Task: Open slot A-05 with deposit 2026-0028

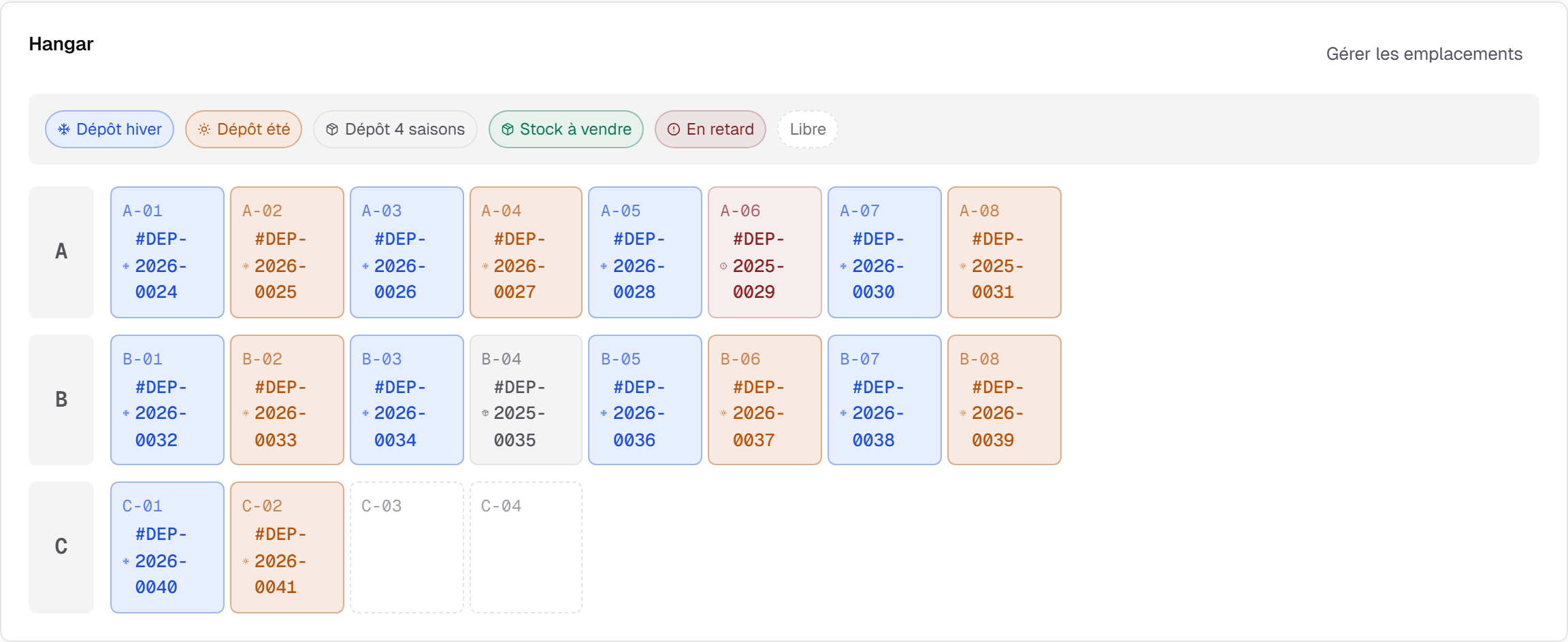Action: click(x=645, y=252)
